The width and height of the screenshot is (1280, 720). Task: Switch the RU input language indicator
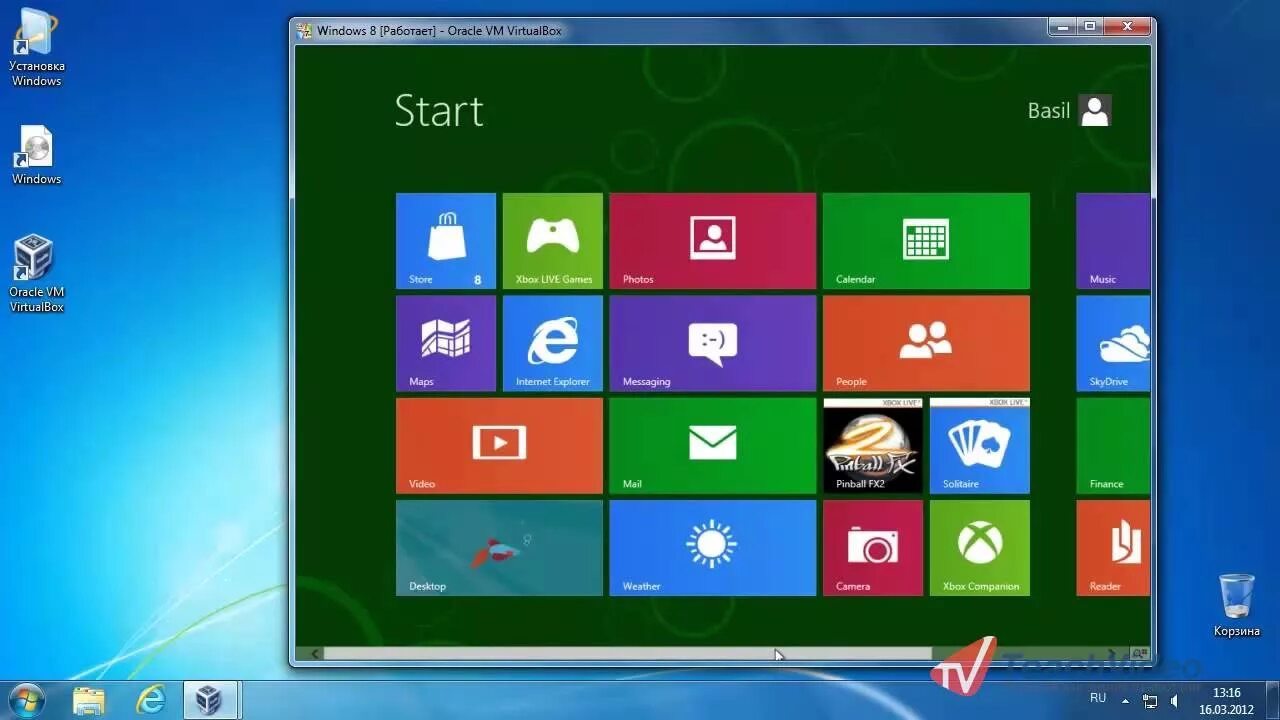tap(1098, 698)
